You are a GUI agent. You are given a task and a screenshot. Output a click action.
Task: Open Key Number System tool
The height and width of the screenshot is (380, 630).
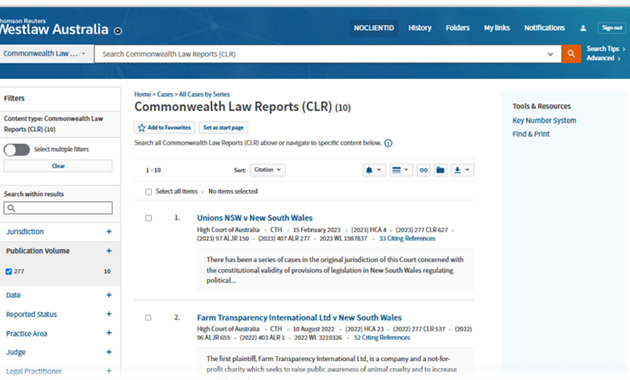pyautogui.click(x=544, y=121)
